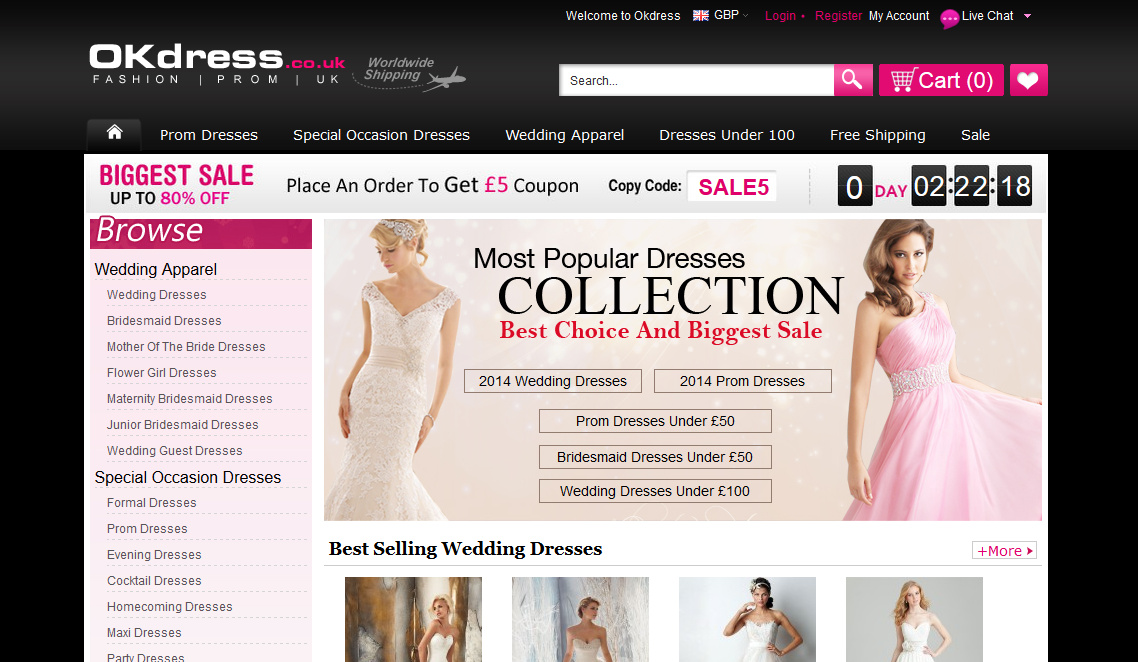Click the Welcome to Okdress text
Image resolution: width=1138 pixels, height=662 pixels.
pos(623,16)
